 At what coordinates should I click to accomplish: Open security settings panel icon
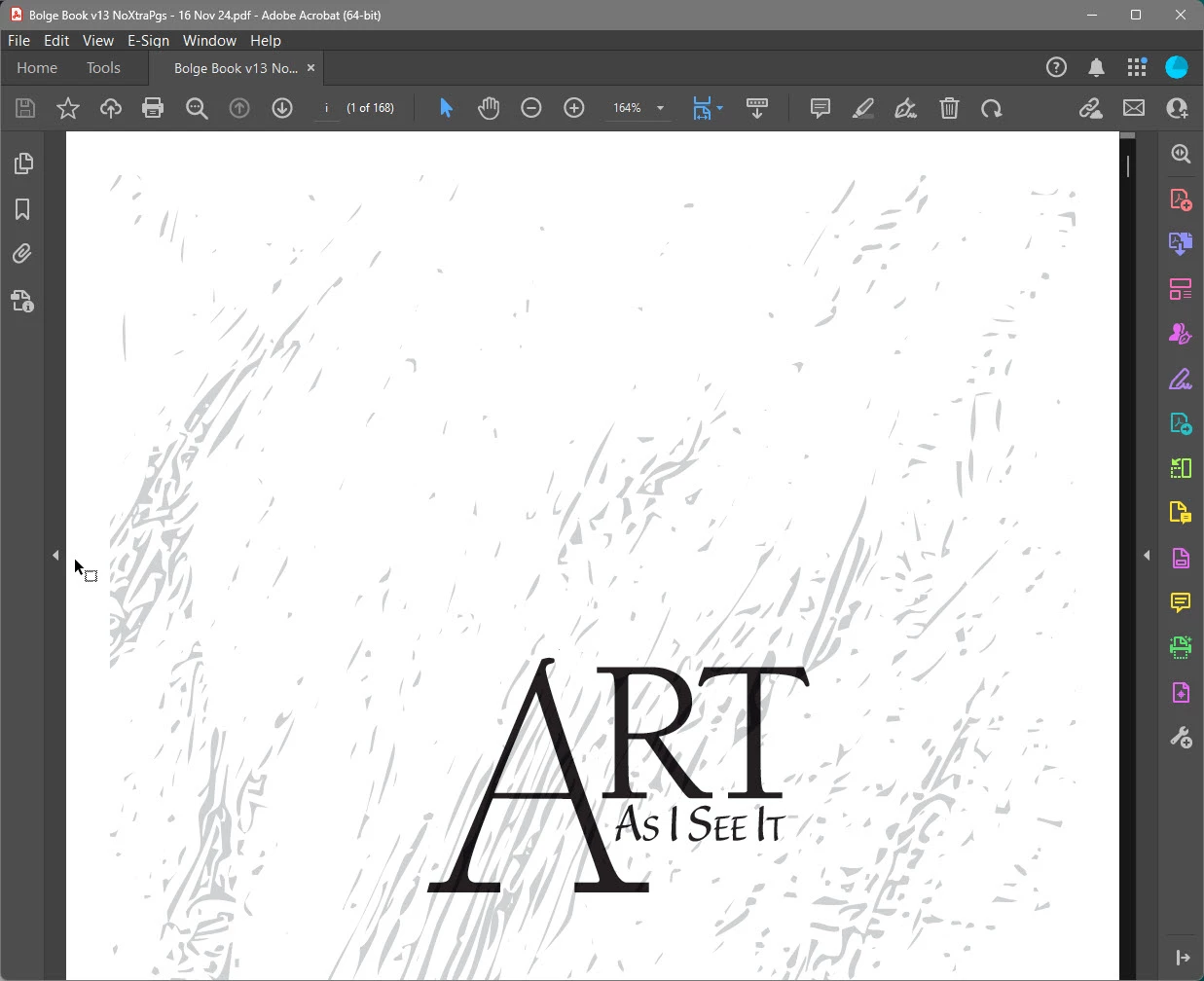pyautogui.click(x=22, y=301)
